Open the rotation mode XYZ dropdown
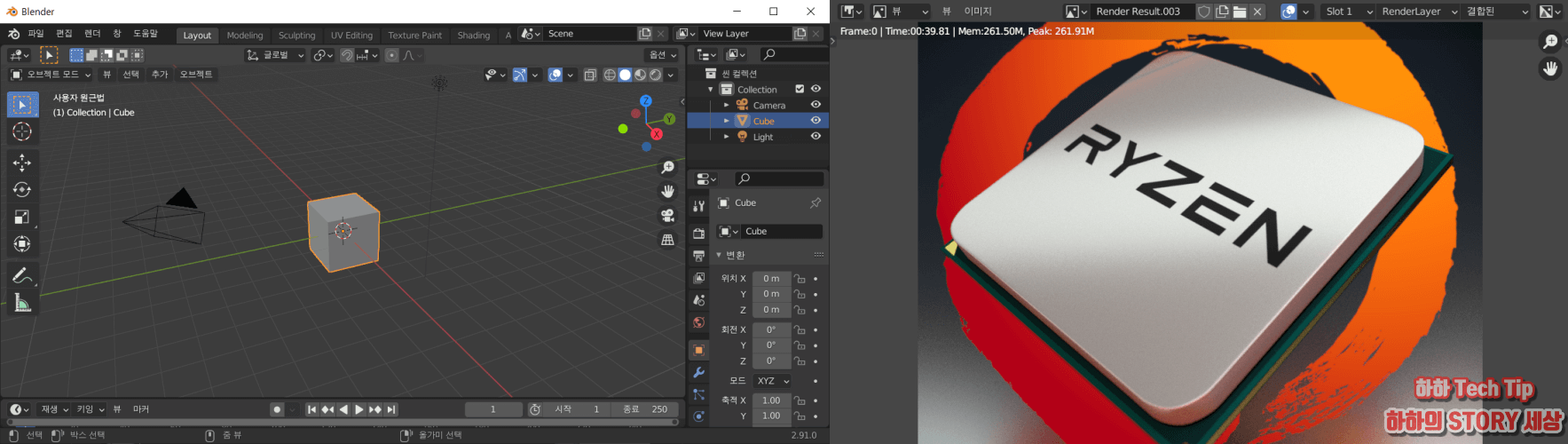 tap(772, 381)
